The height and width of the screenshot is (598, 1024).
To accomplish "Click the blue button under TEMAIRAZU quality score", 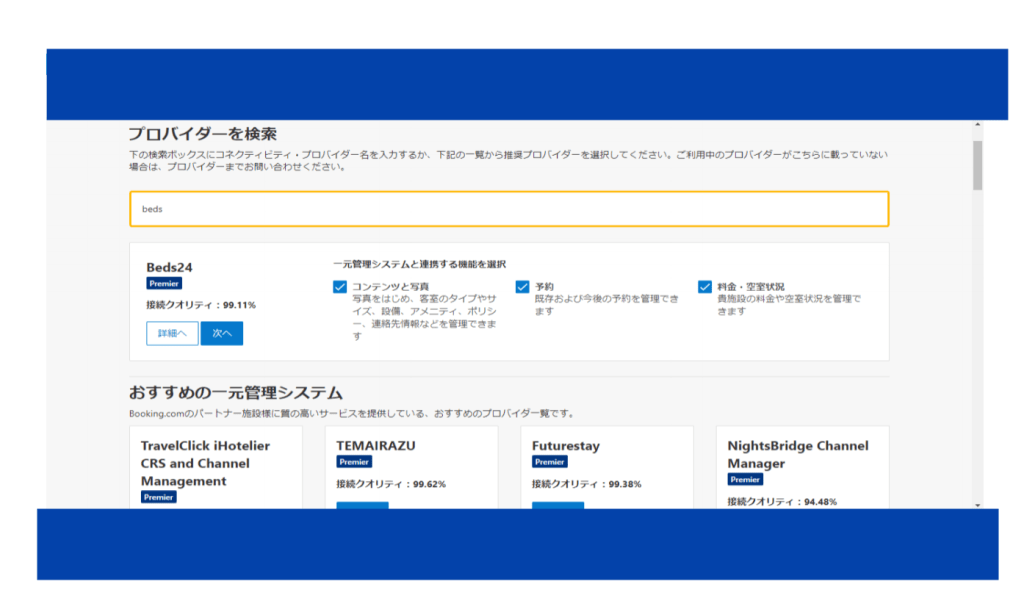I will [362, 506].
